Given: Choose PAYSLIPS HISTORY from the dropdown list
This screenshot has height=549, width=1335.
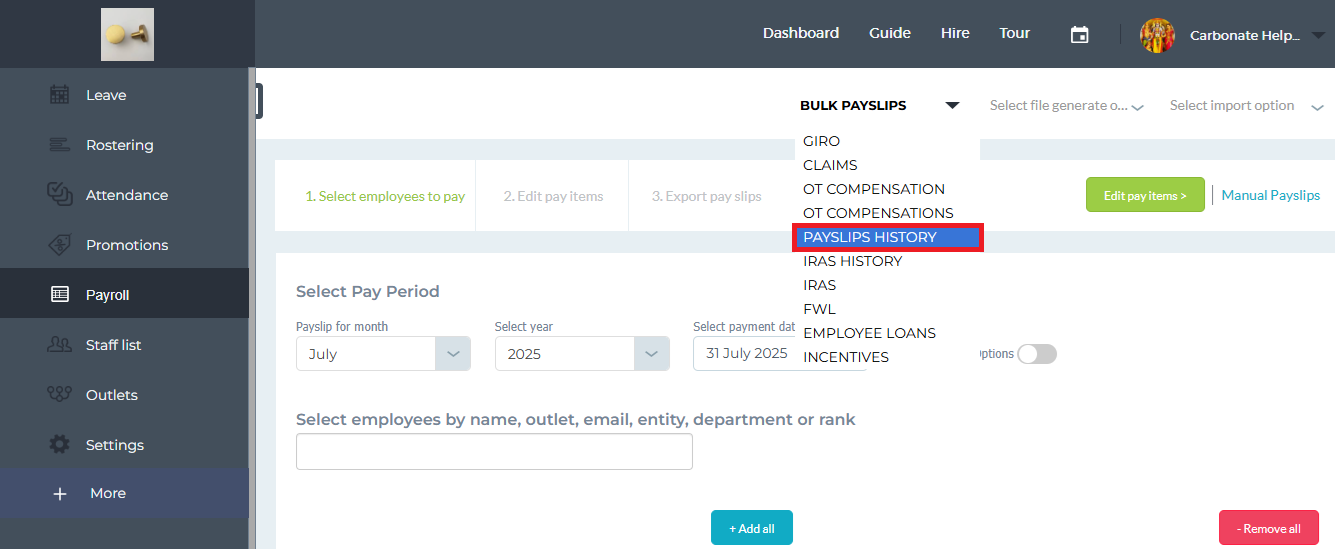Looking at the screenshot, I should (870, 237).
